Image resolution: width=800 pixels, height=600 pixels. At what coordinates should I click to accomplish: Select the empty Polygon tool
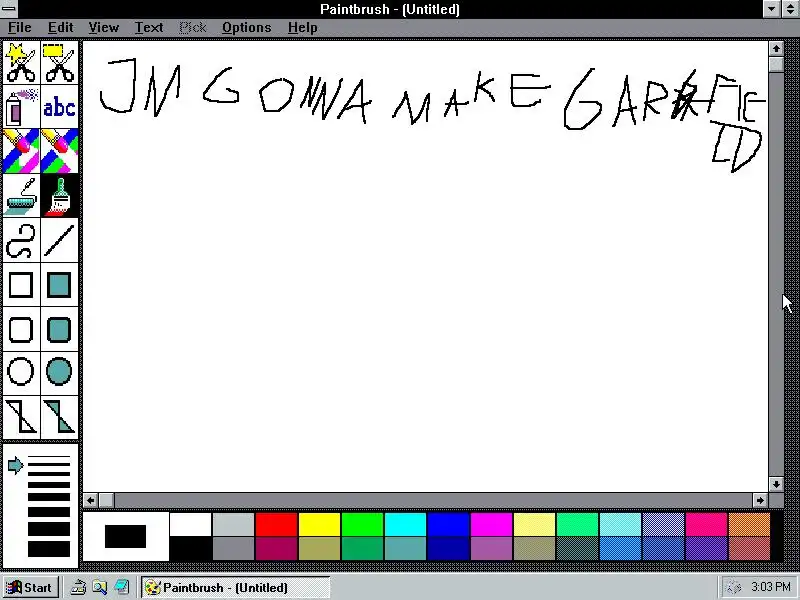21,417
